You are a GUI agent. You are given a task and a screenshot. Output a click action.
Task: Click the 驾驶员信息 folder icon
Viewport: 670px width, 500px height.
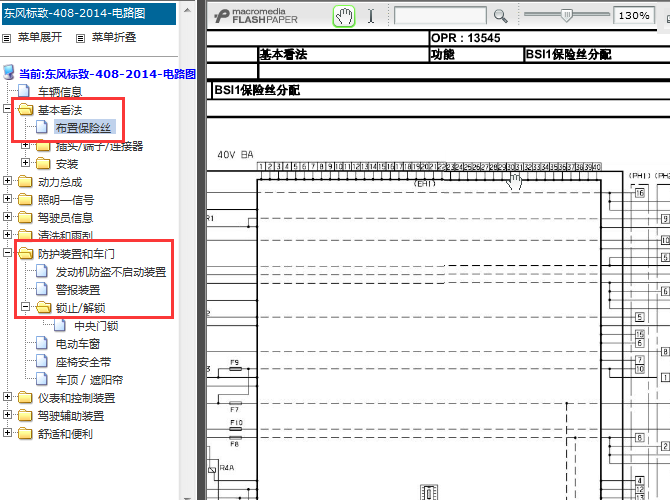(25, 217)
